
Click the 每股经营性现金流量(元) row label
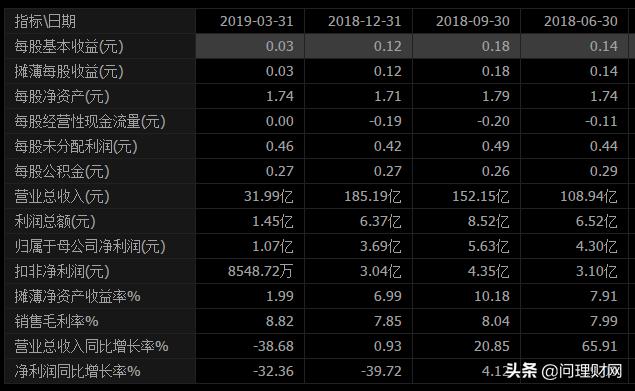[90, 121]
